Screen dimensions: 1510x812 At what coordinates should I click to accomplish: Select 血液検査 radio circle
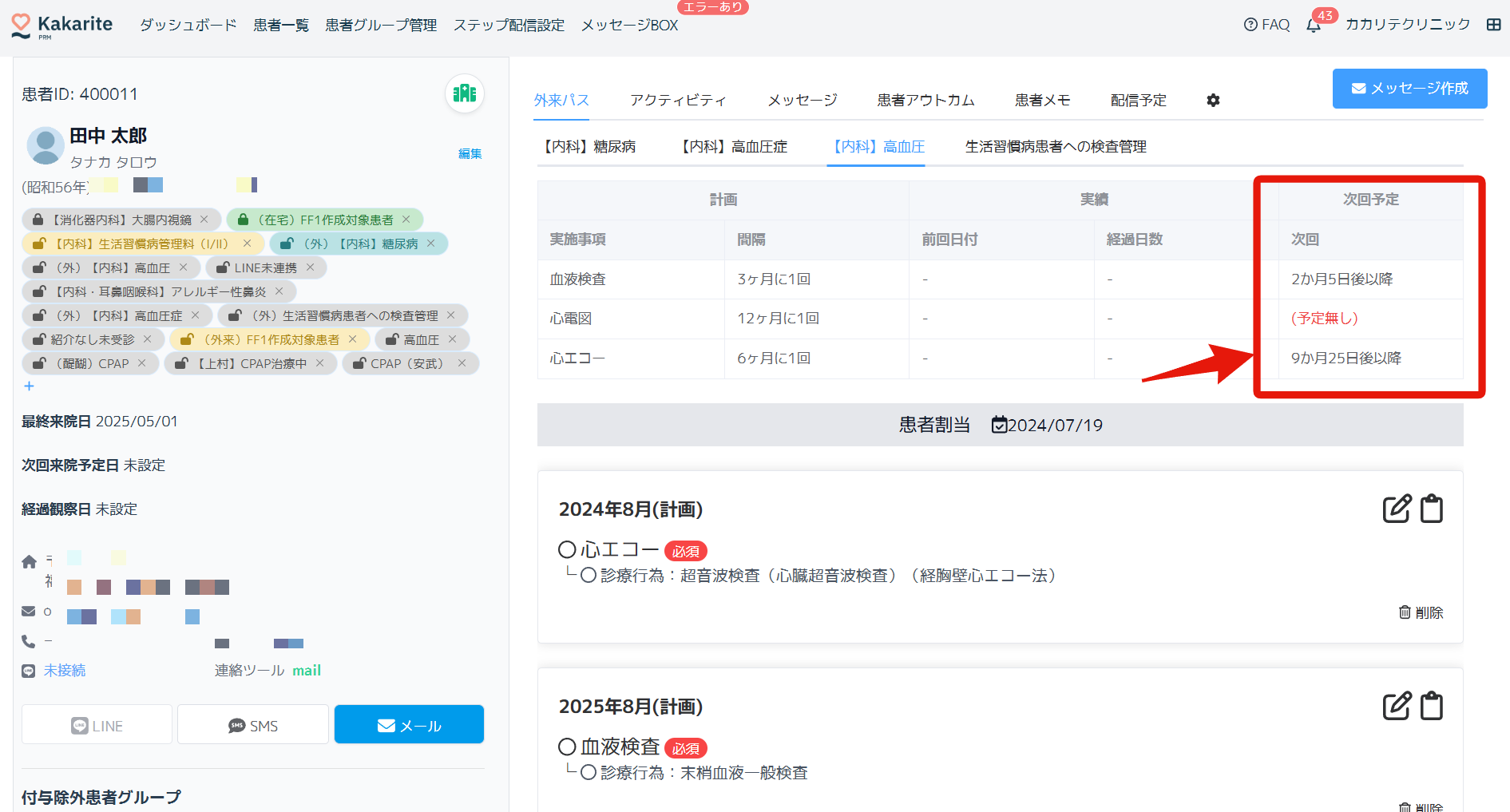567,747
